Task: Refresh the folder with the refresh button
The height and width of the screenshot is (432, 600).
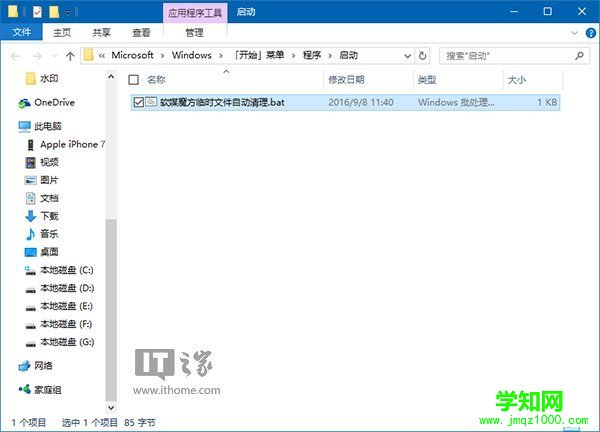Action: (422, 56)
